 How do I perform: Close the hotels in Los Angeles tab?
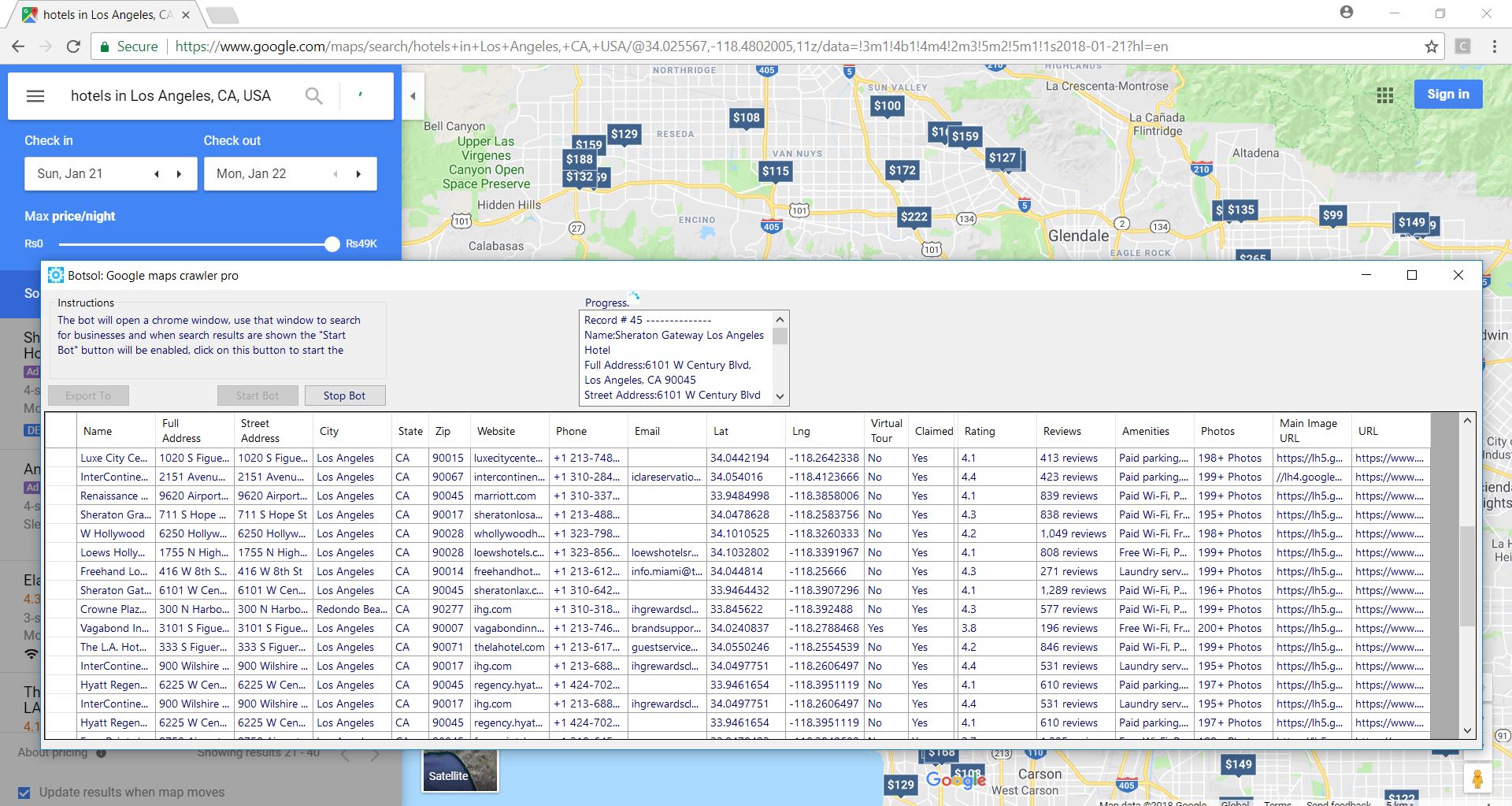point(186,15)
